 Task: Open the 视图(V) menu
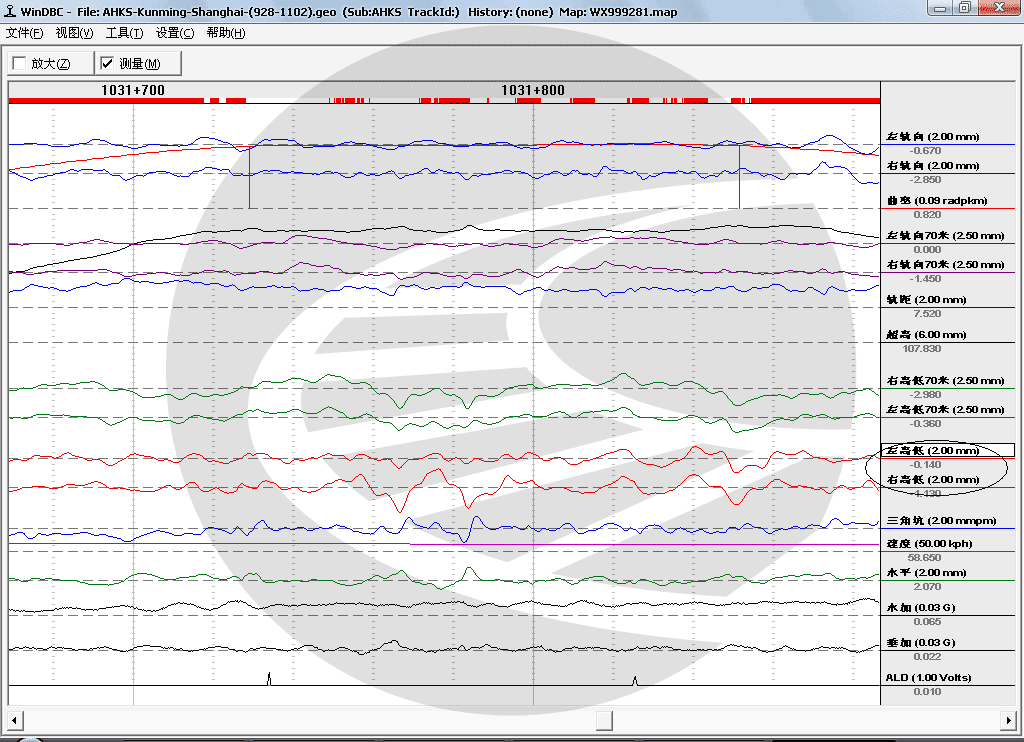tap(74, 33)
